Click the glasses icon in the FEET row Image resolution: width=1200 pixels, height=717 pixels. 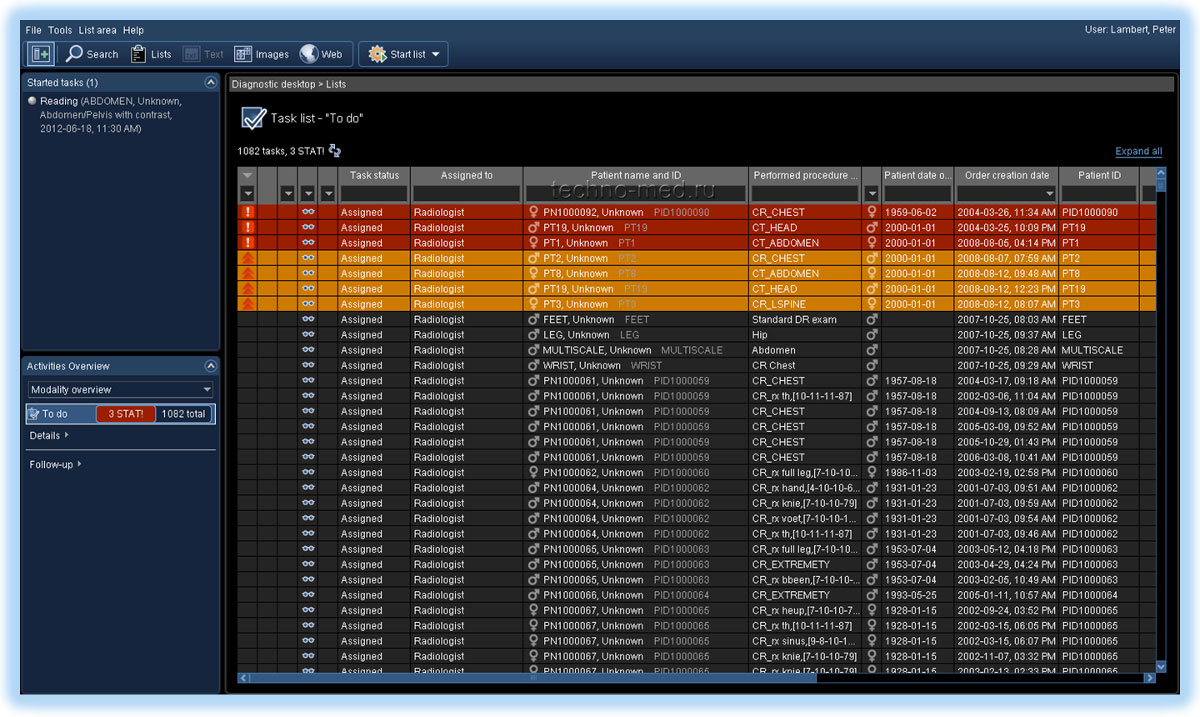click(308, 320)
